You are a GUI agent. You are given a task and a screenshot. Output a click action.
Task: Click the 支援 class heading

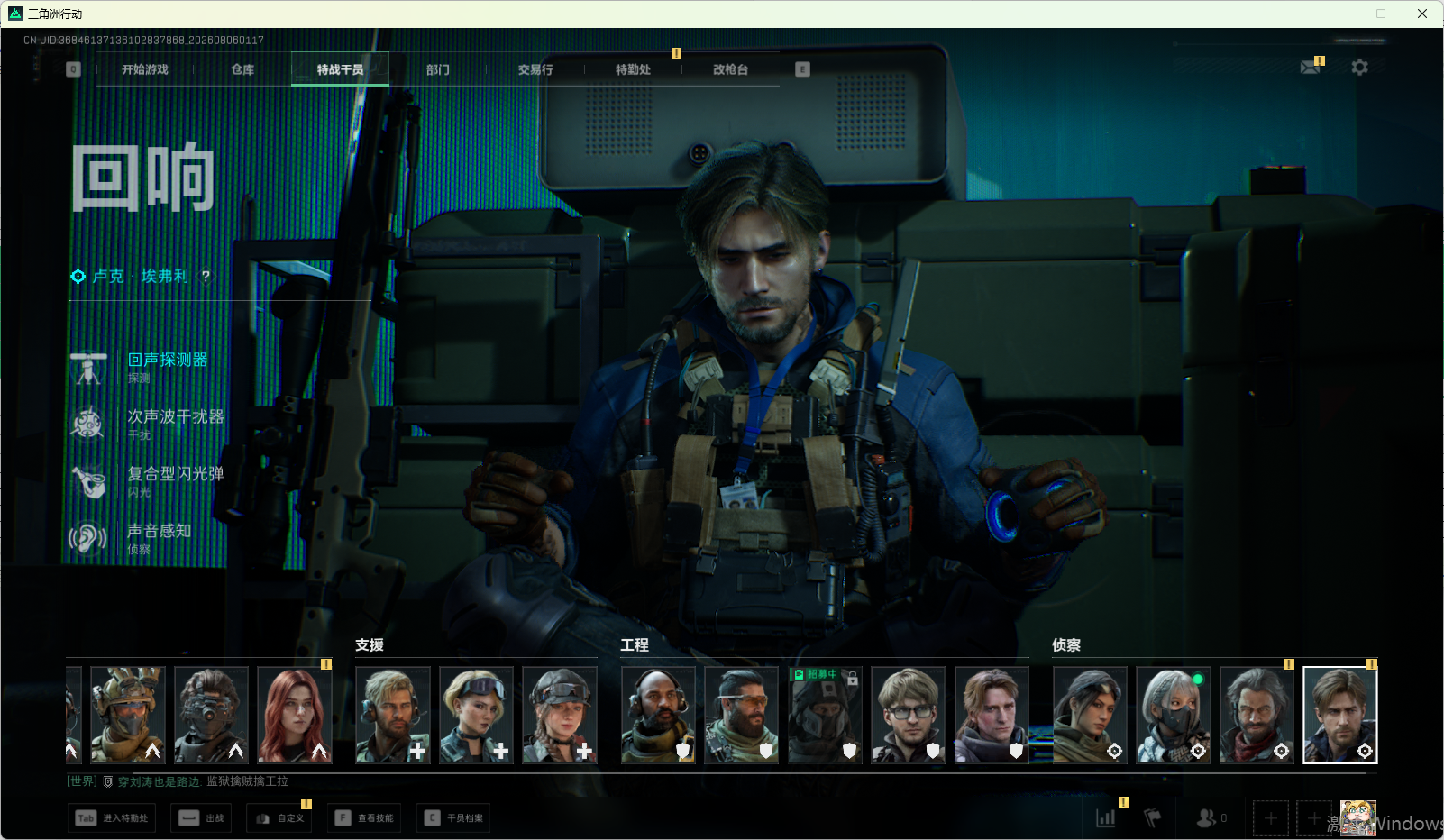coord(370,645)
